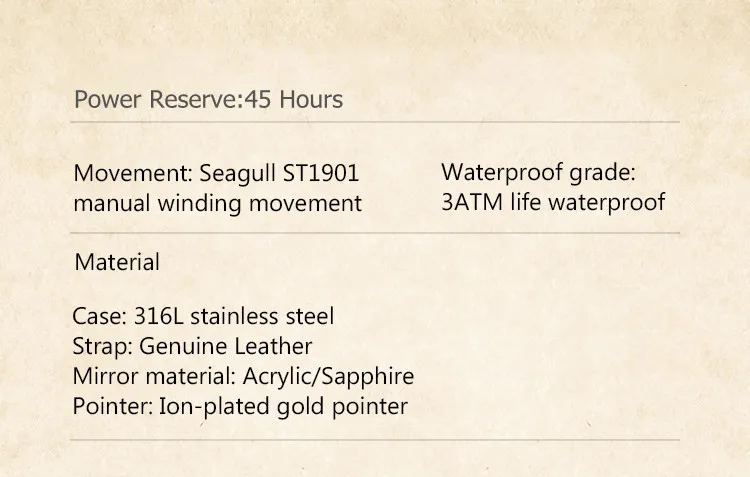Click the 3ATM life waterproof text
Viewport: 750px width, 477px height.
click(x=553, y=202)
